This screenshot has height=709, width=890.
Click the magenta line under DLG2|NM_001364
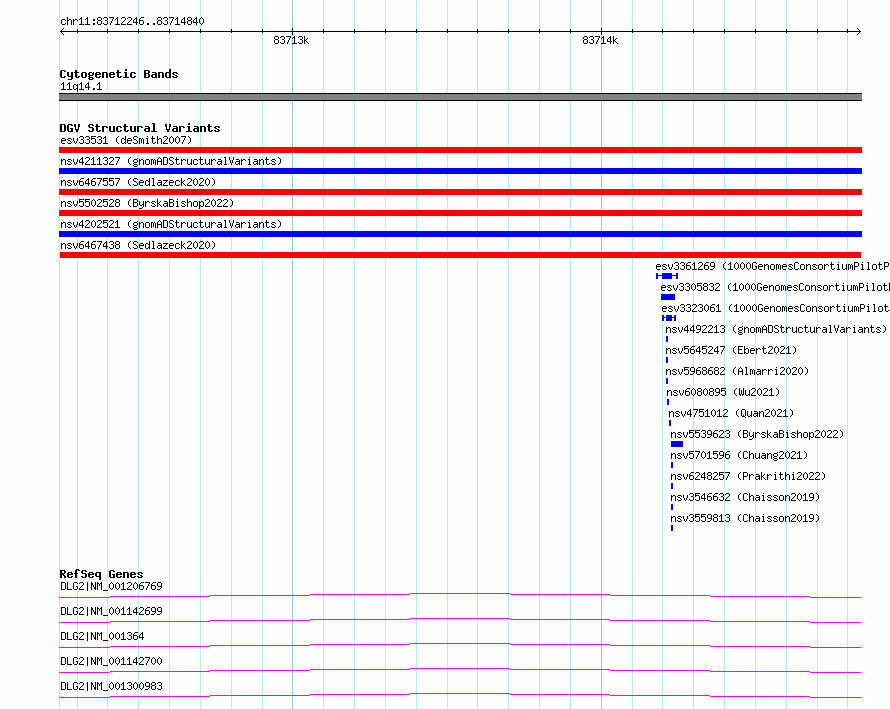[460, 645]
